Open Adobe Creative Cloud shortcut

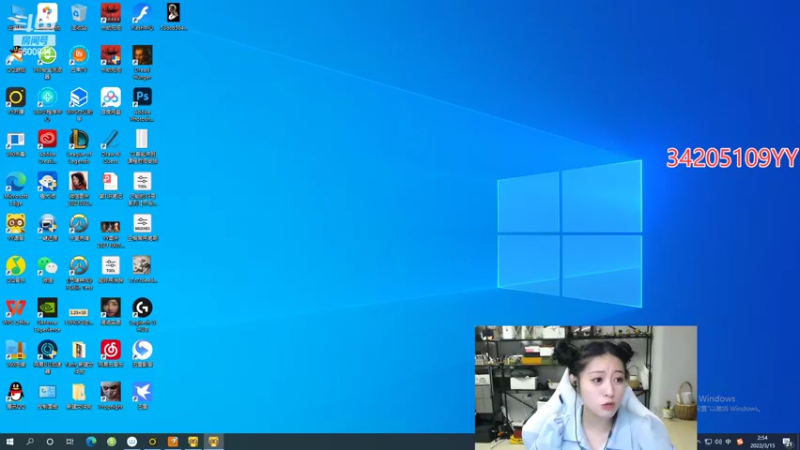coord(47,146)
